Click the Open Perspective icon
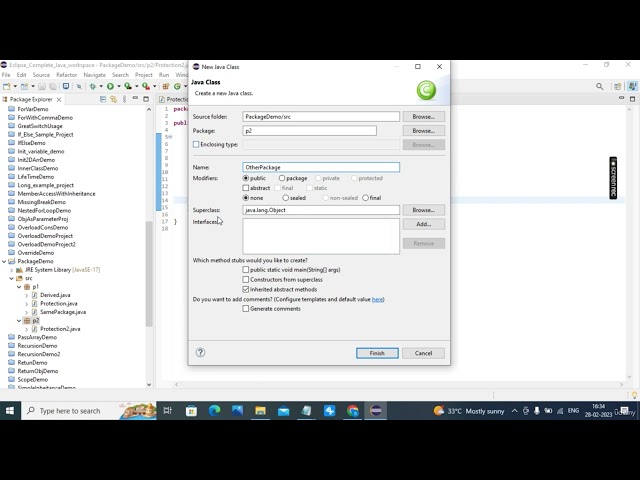The height and width of the screenshot is (480, 640). (x=618, y=86)
